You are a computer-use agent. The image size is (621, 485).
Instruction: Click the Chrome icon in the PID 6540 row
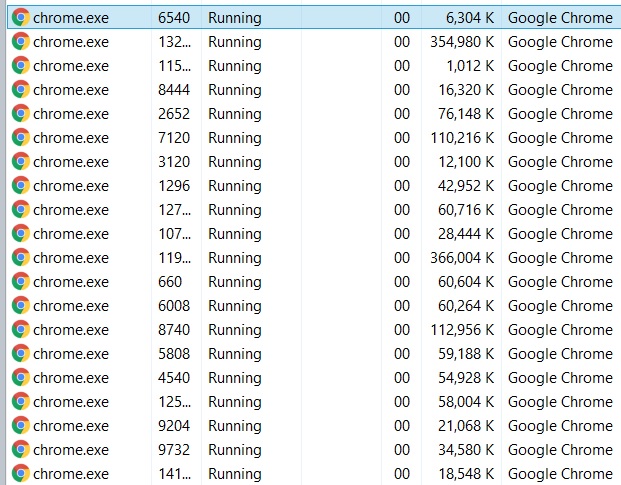point(21,18)
